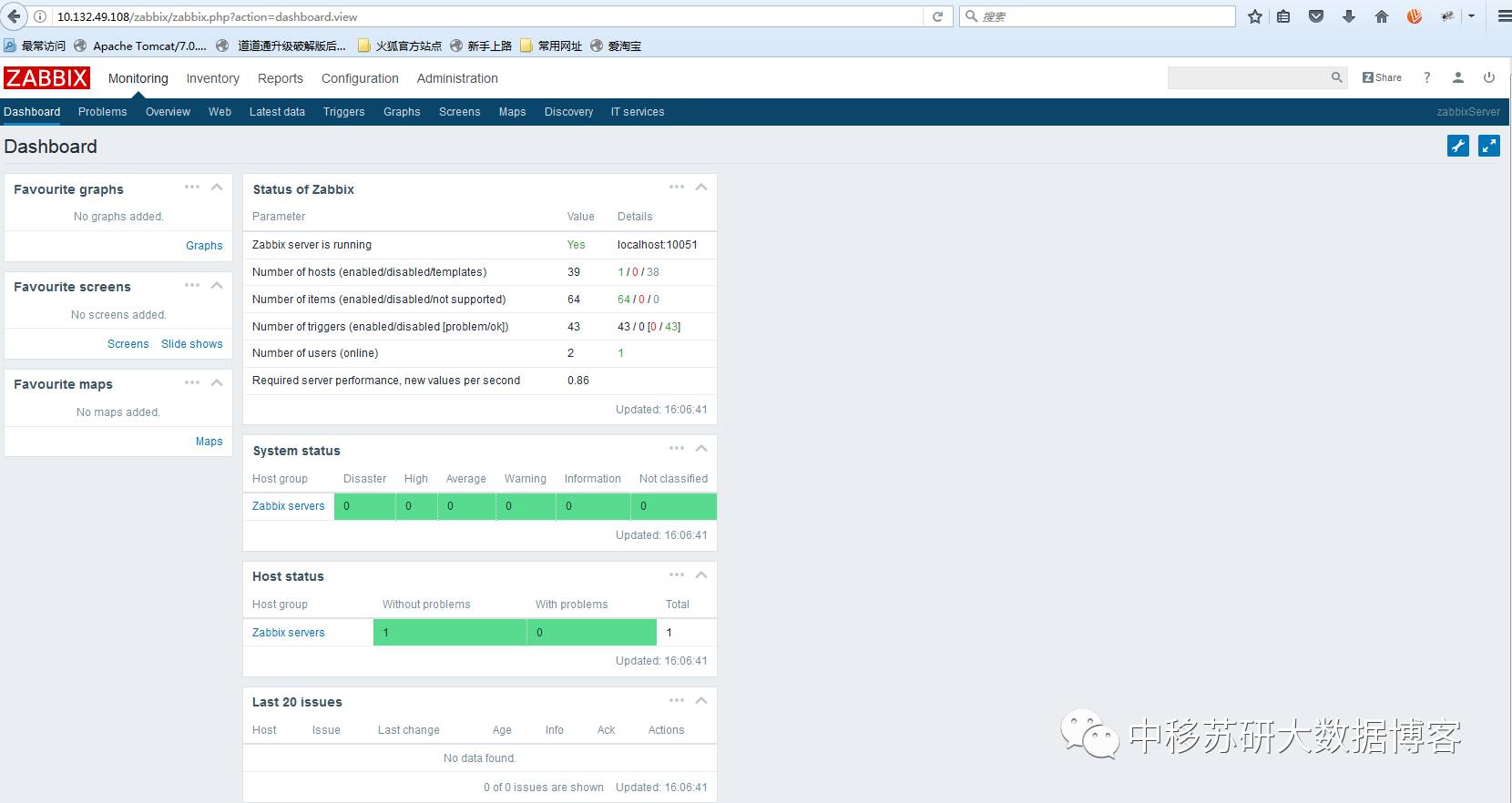Viewport: 1512px width, 803px height.
Task: Open Last 20 issues dots menu
Action: [x=677, y=700]
